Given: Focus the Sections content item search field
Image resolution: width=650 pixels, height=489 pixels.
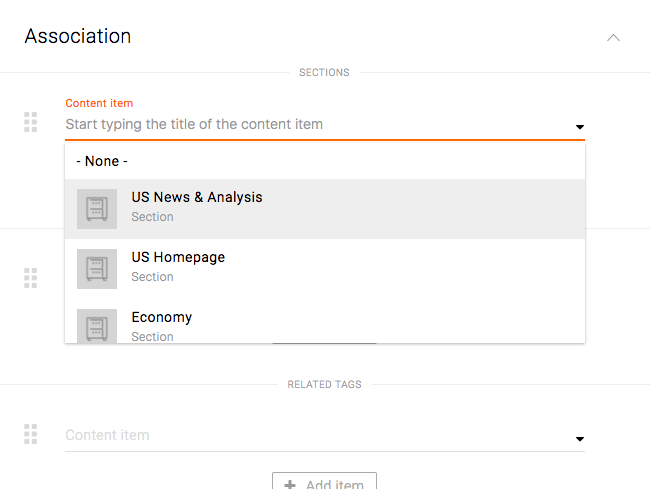Looking at the screenshot, I should click(x=310, y=125).
